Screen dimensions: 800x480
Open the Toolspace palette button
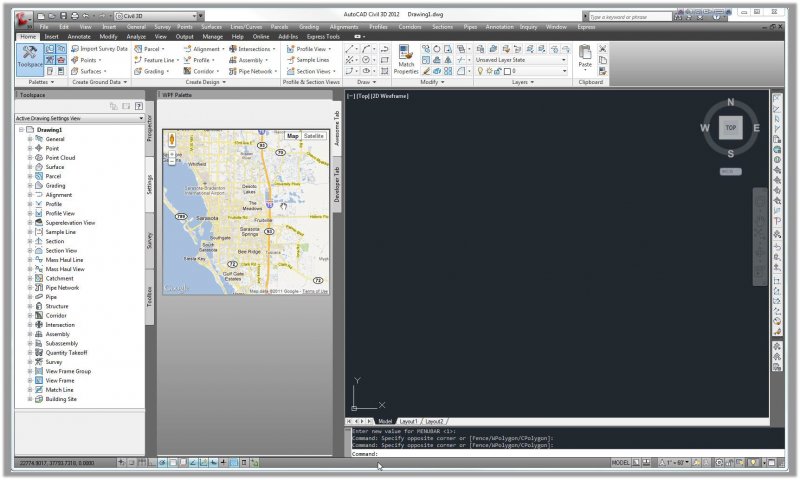point(30,59)
